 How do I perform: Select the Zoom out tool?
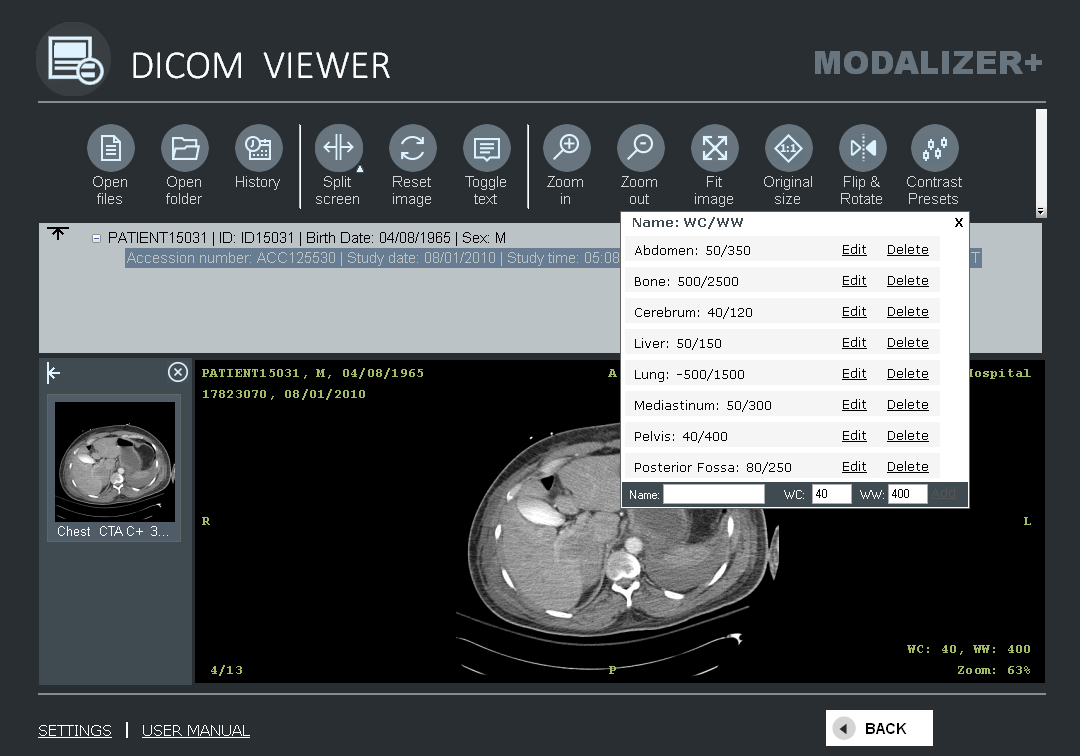[640, 149]
